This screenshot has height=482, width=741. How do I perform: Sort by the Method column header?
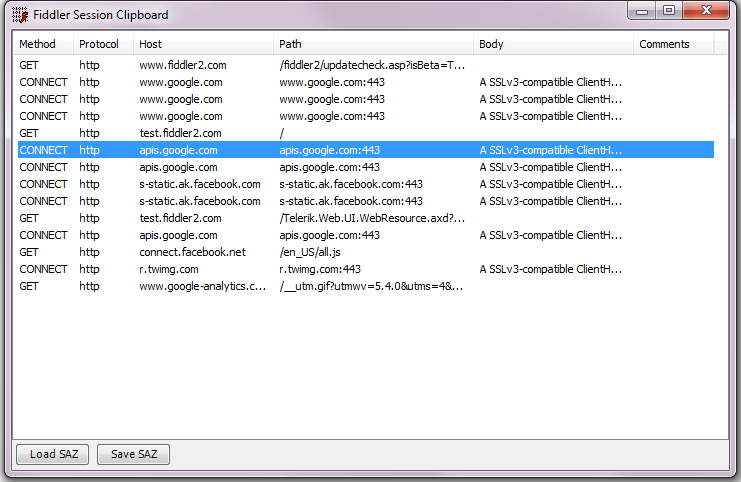(43, 44)
